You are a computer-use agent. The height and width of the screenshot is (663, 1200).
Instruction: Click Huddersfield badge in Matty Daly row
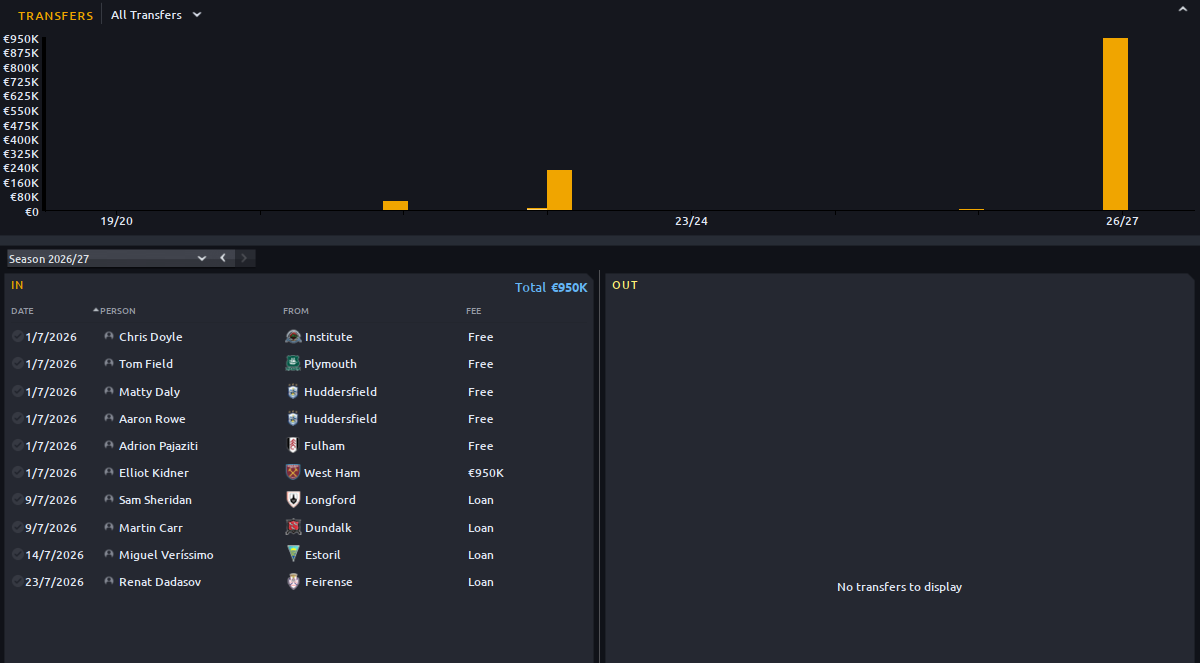click(293, 392)
